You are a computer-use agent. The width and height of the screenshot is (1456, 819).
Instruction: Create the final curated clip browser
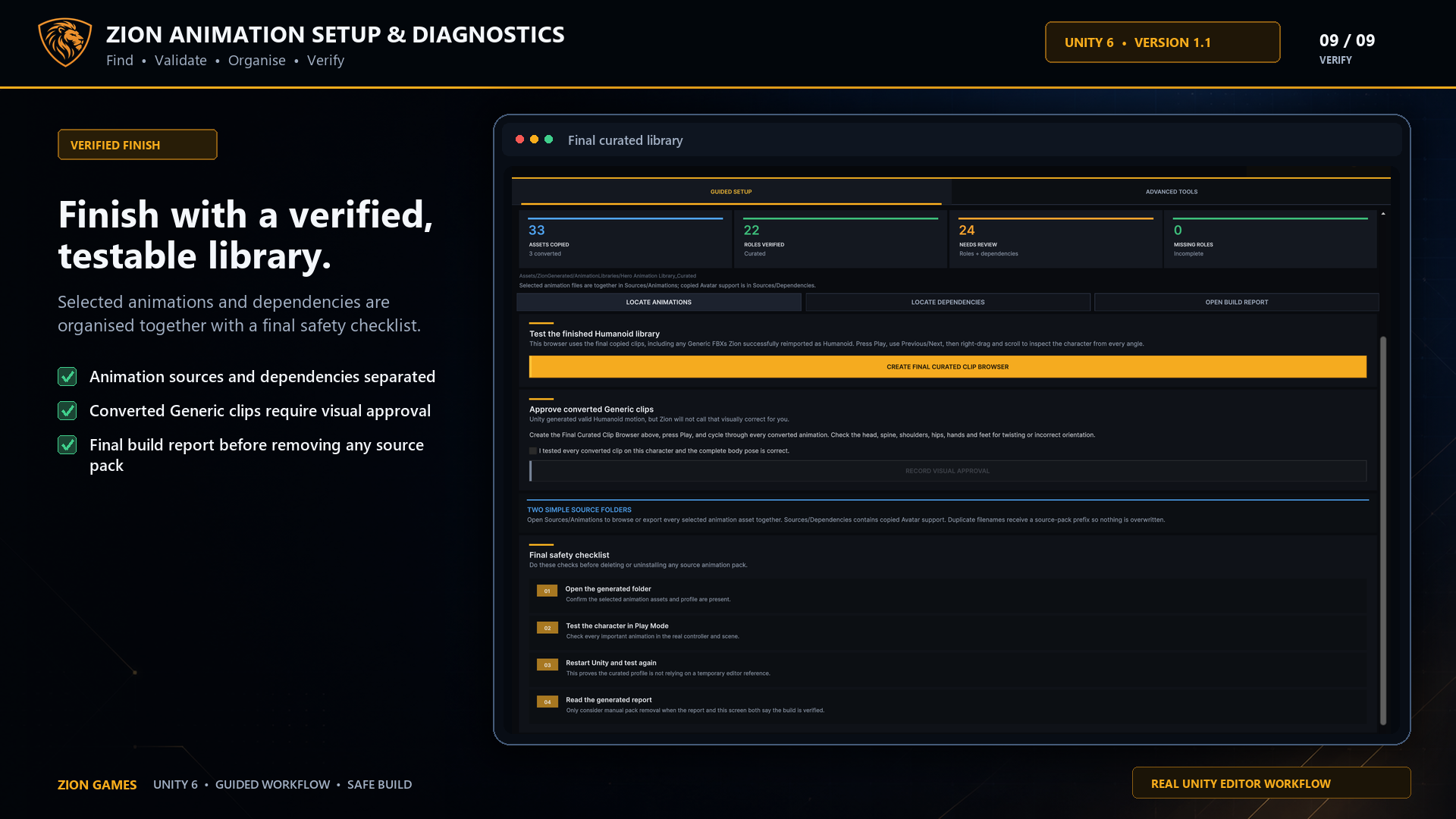pyautogui.click(x=947, y=367)
